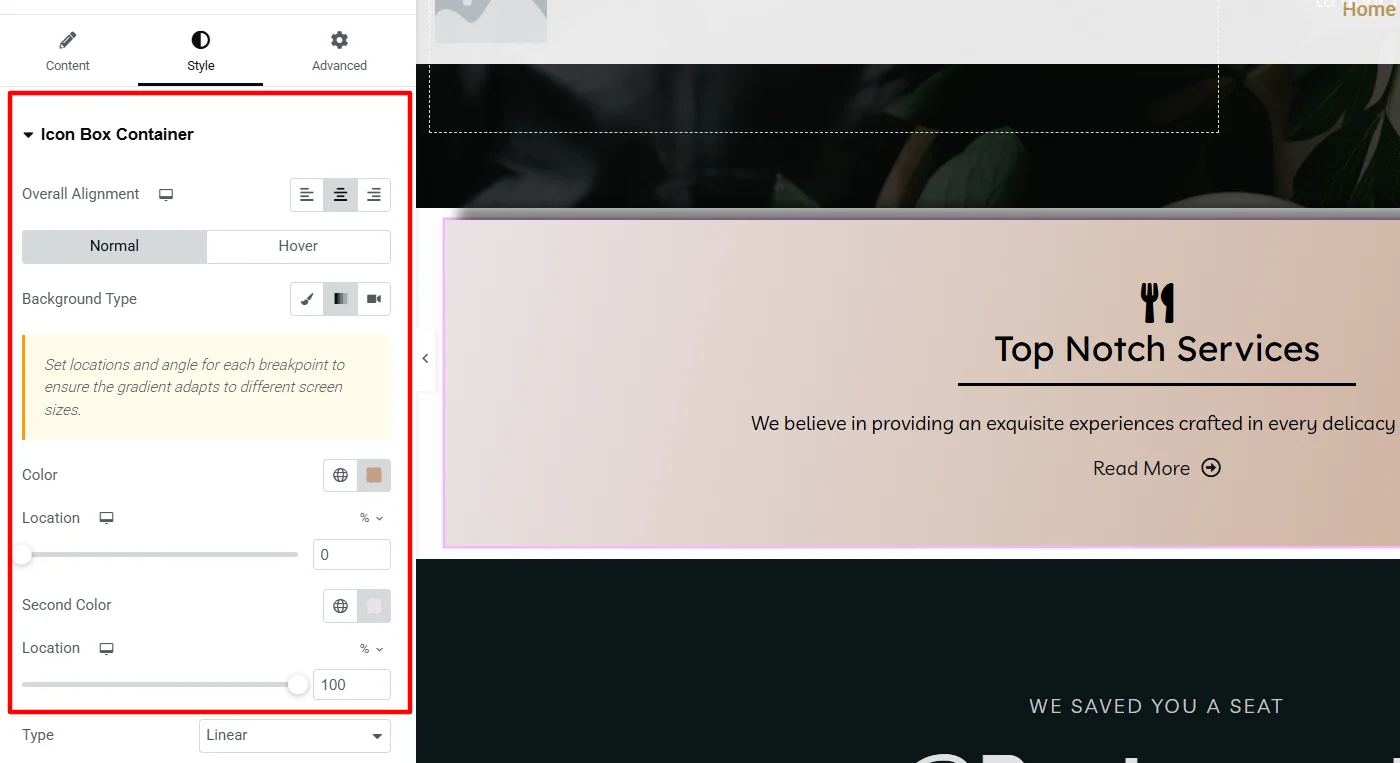Focus the Location field showing 100
This screenshot has width=1400, height=763.
pos(352,685)
